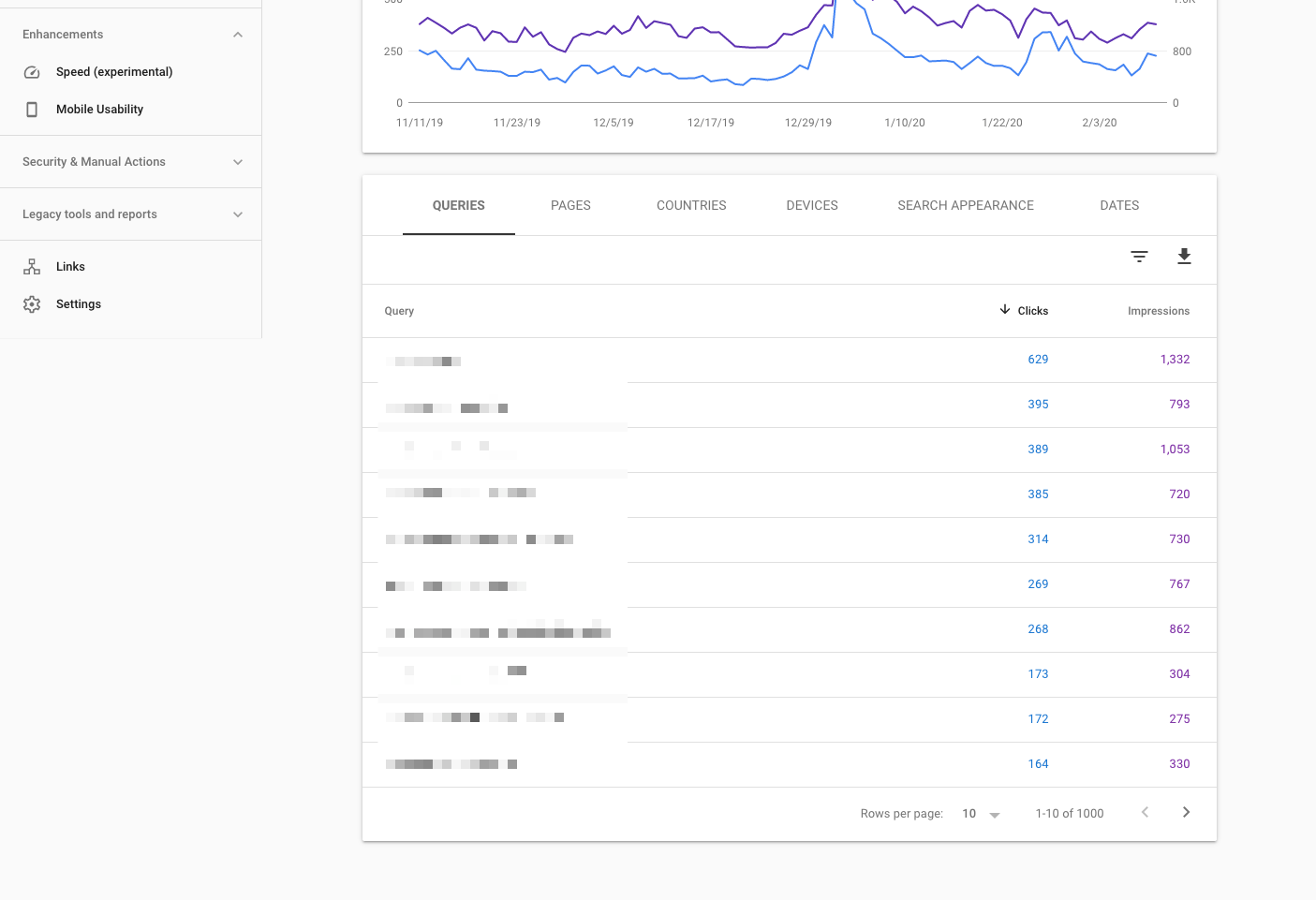Open the SEARCH APPEARANCE tab
This screenshot has height=900, width=1316.
click(966, 205)
